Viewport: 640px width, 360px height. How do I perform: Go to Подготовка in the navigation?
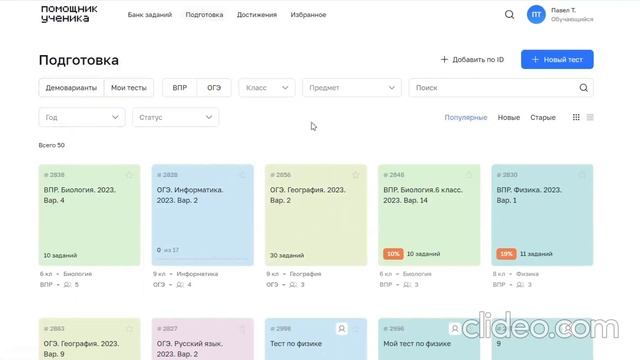pyautogui.click(x=204, y=15)
